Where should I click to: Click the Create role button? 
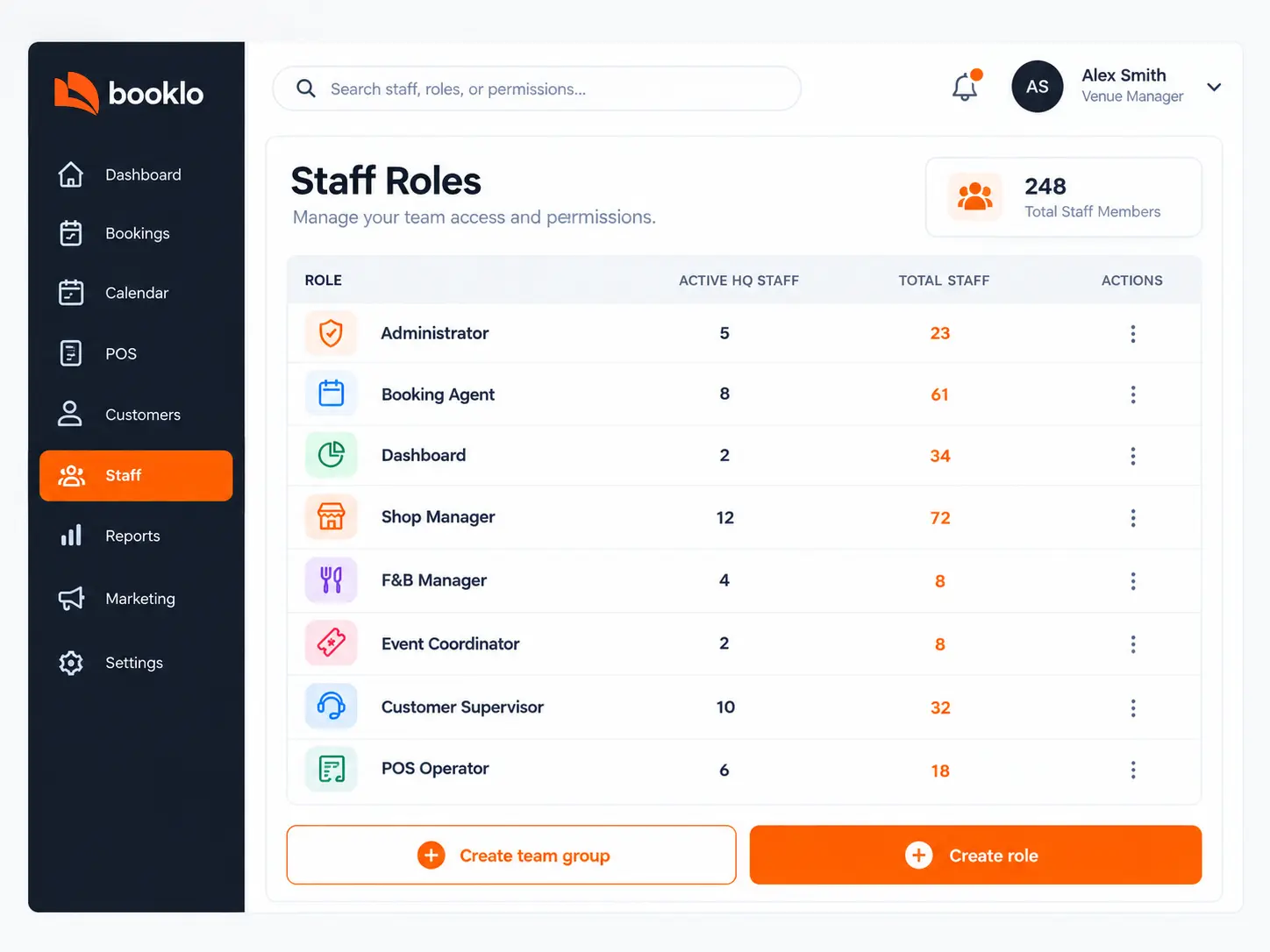(975, 855)
